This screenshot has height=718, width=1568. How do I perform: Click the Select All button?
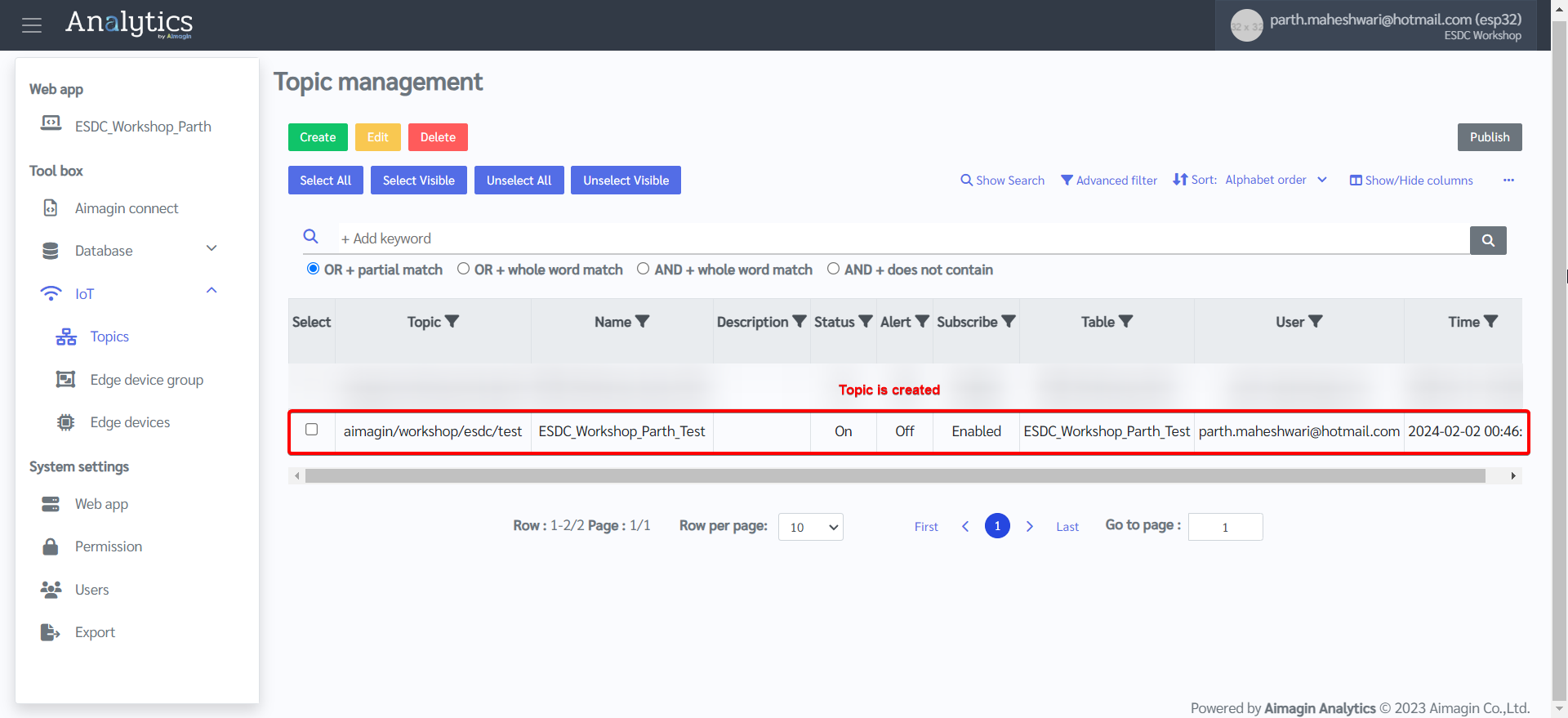point(325,181)
